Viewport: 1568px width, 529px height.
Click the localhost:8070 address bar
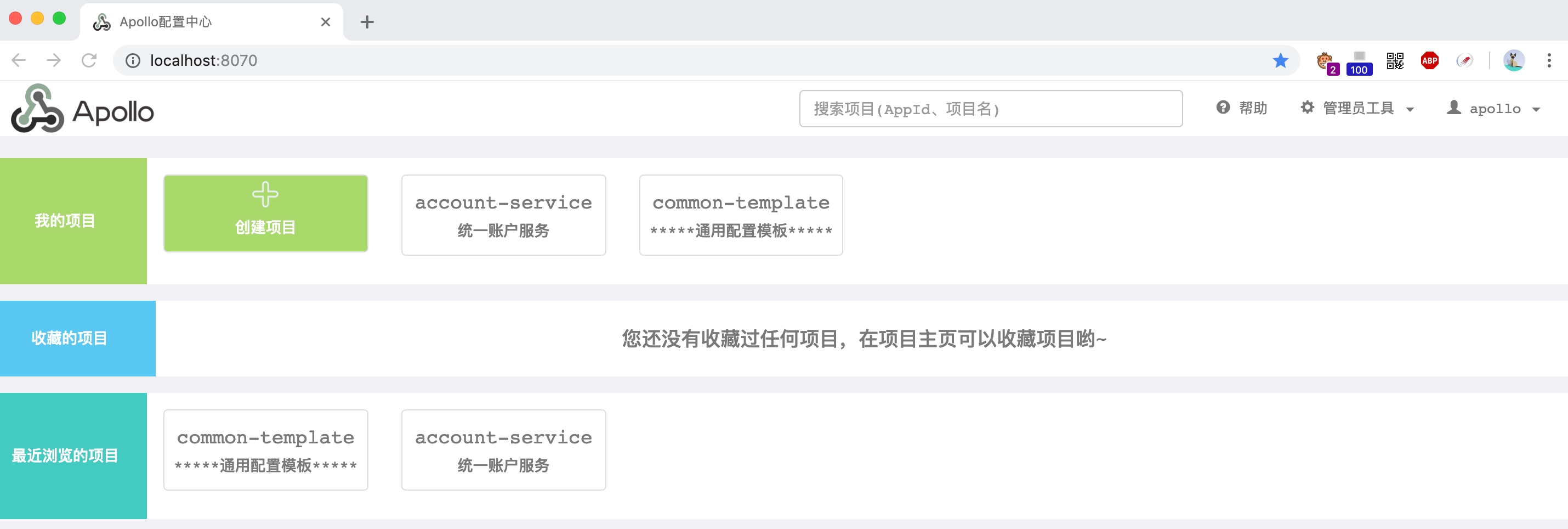coord(706,60)
